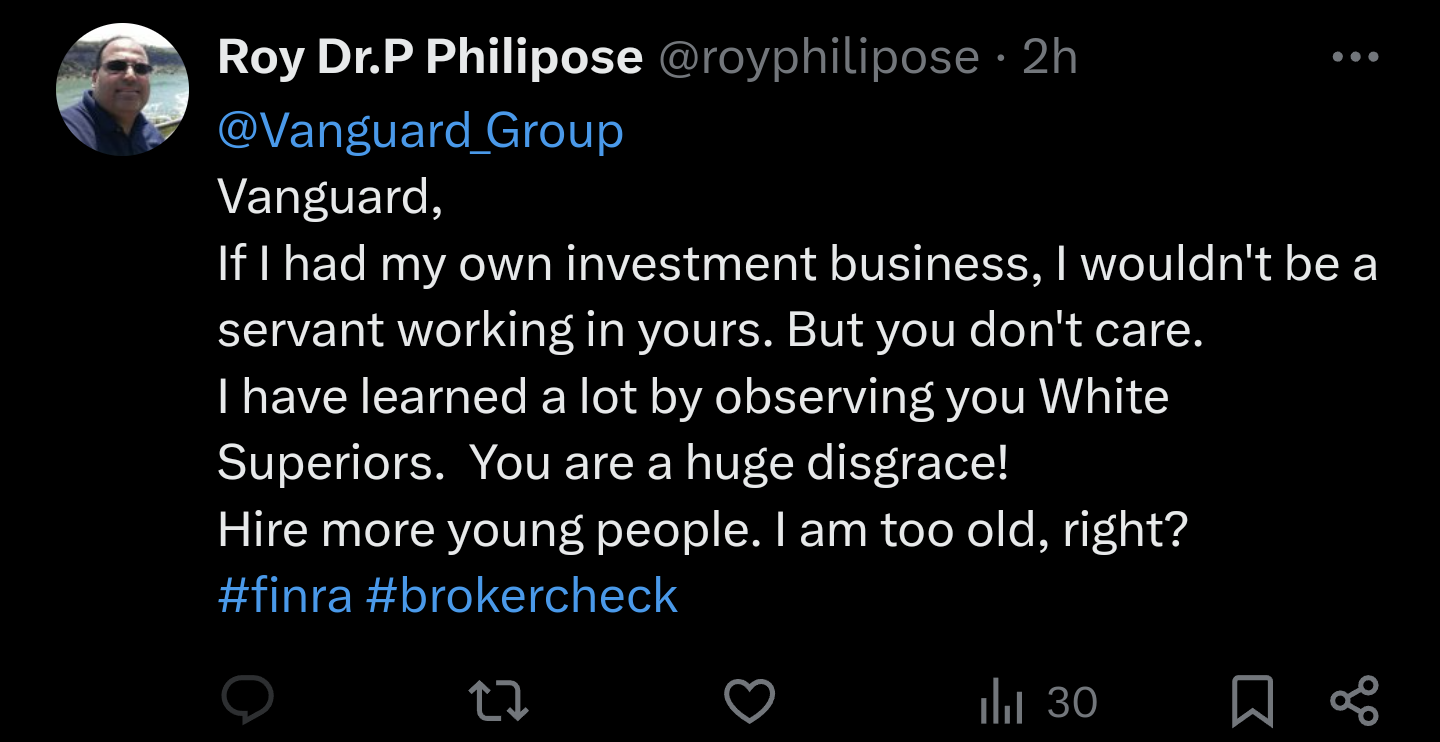Open the #finra hashtag
This screenshot has width=1440, height=742.
(285, 596)
